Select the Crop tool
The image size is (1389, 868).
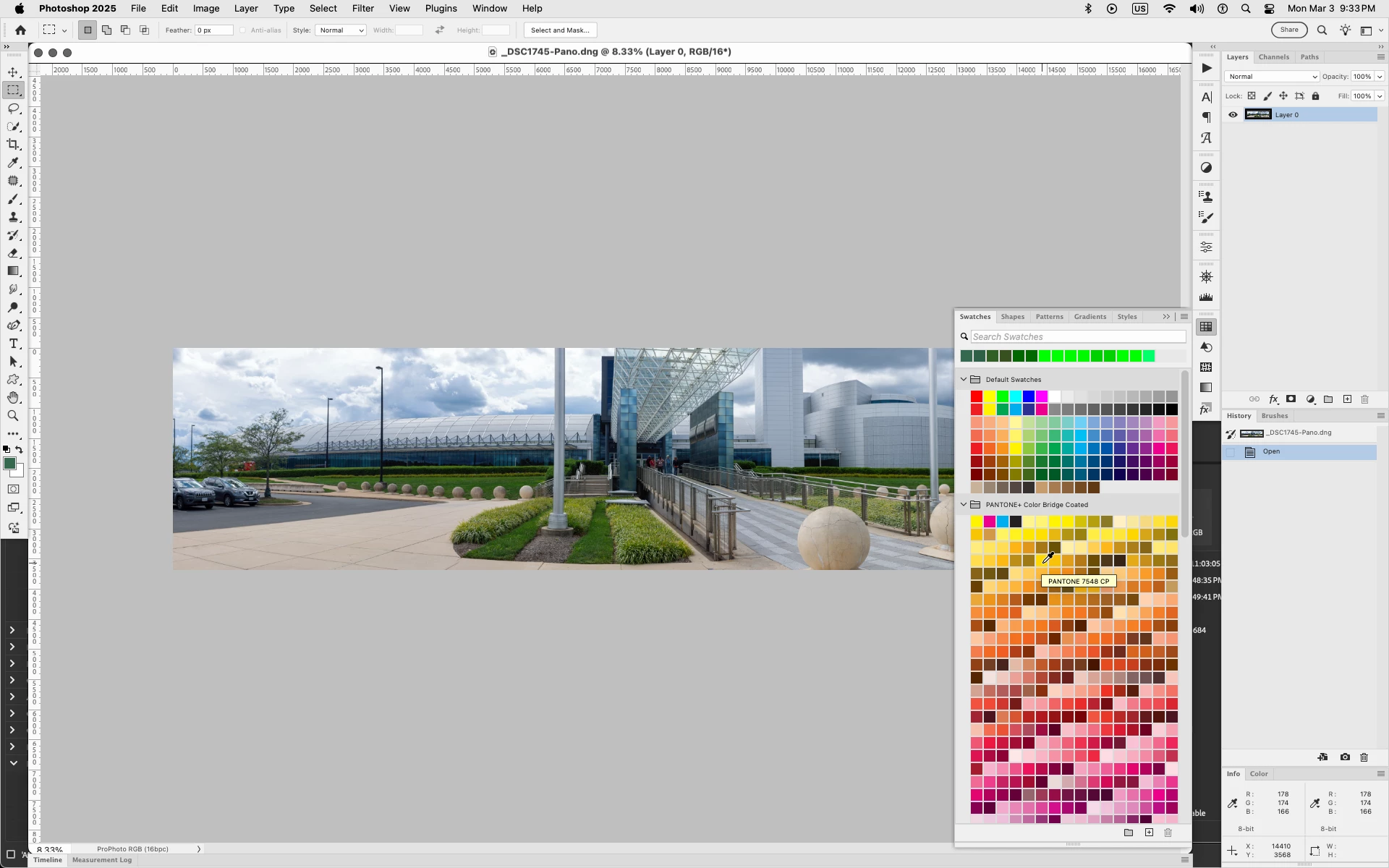point(13,145)
